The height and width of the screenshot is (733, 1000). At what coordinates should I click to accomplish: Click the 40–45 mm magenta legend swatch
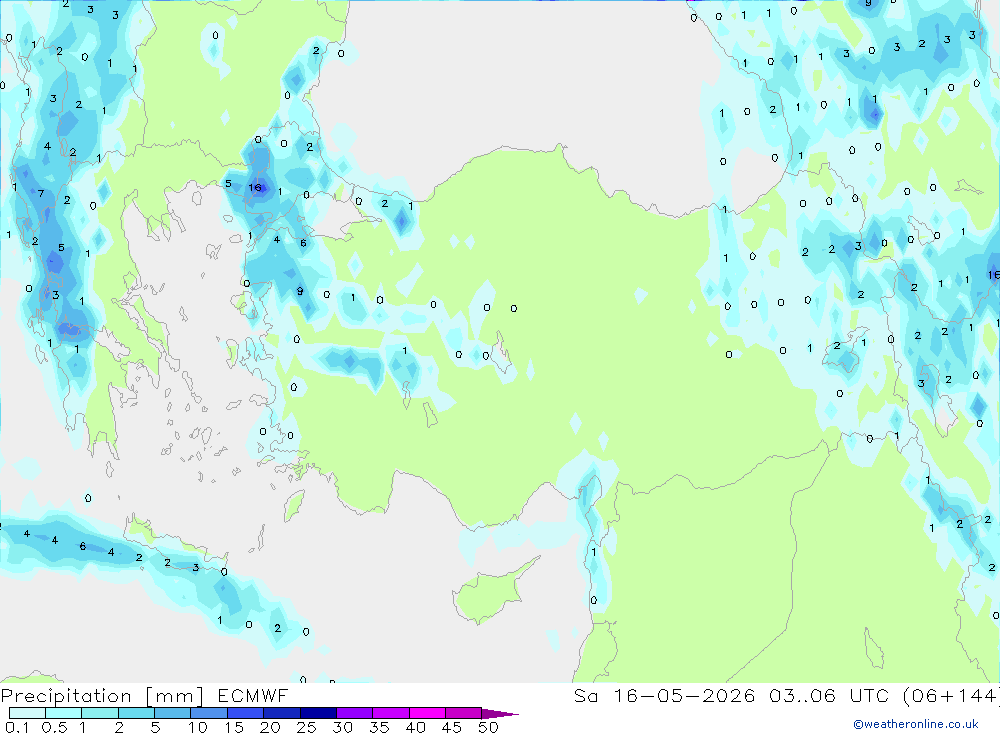pyautogui.click(x=427, y=713)
